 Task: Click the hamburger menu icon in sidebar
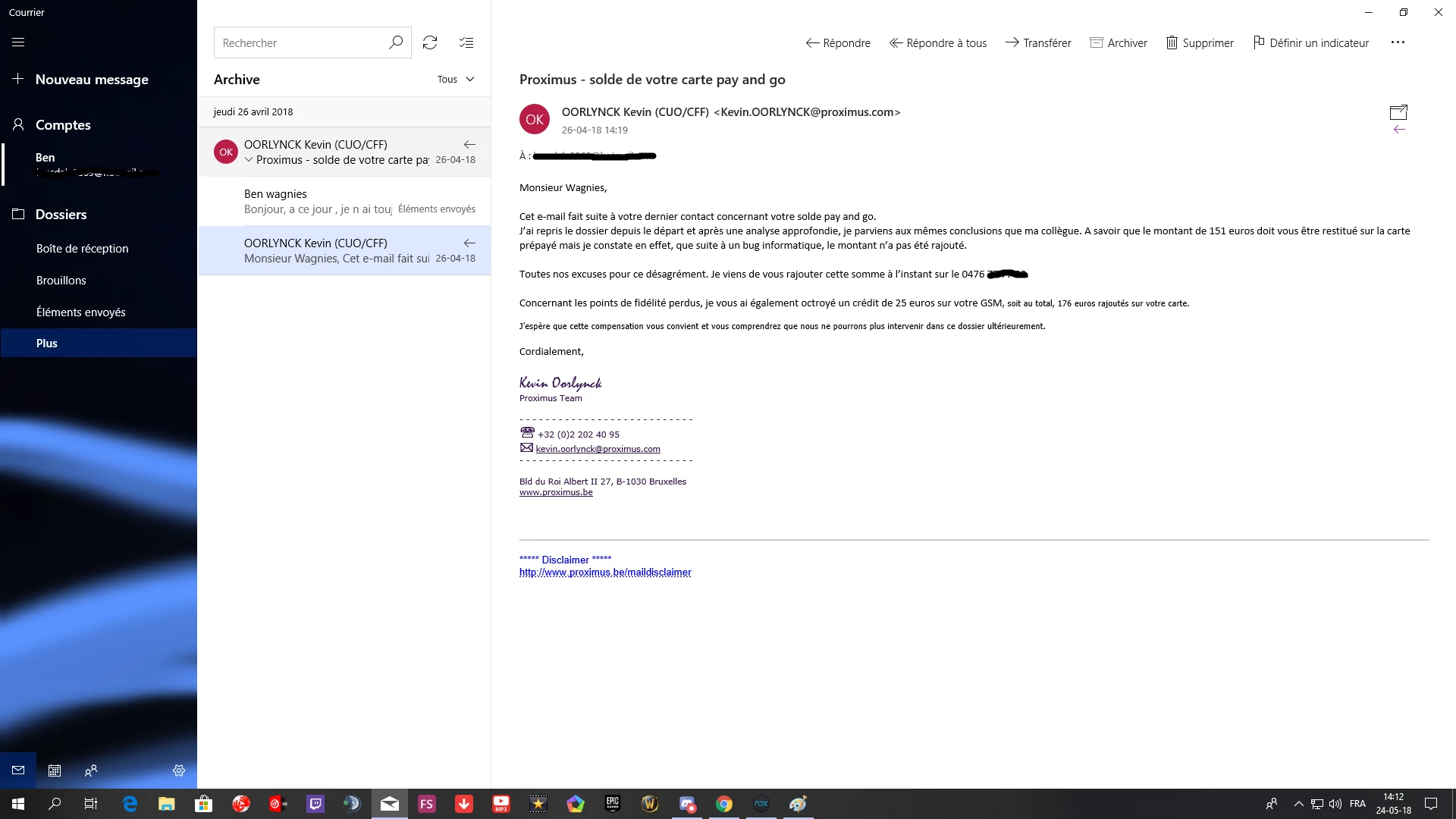18,42
